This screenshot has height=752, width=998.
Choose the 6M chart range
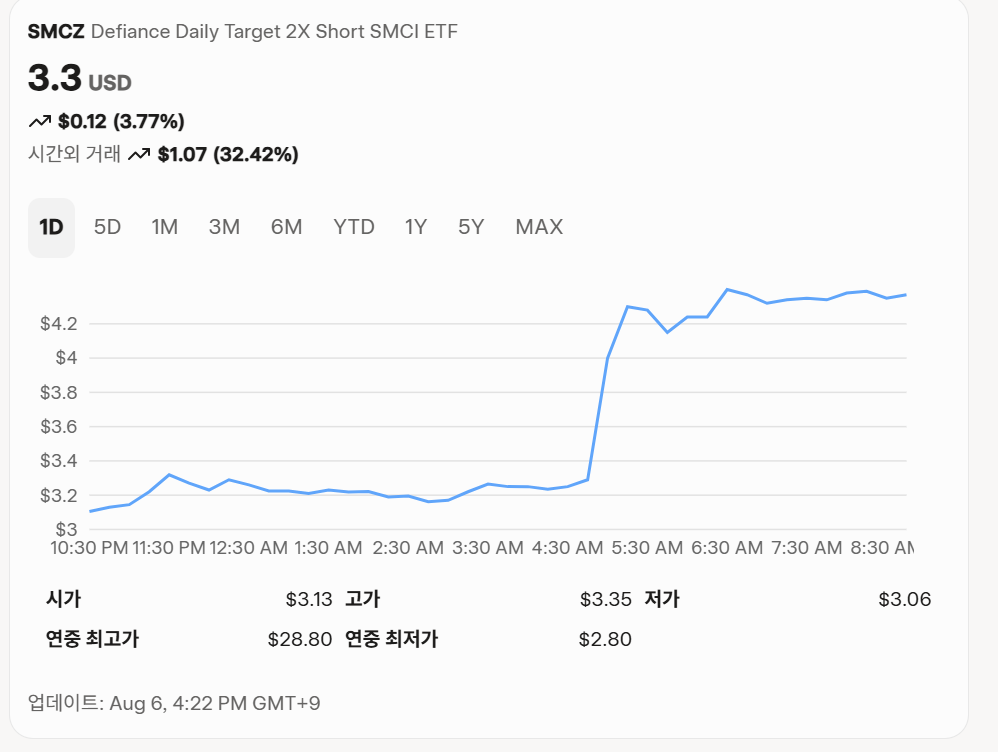click(286, 227)
